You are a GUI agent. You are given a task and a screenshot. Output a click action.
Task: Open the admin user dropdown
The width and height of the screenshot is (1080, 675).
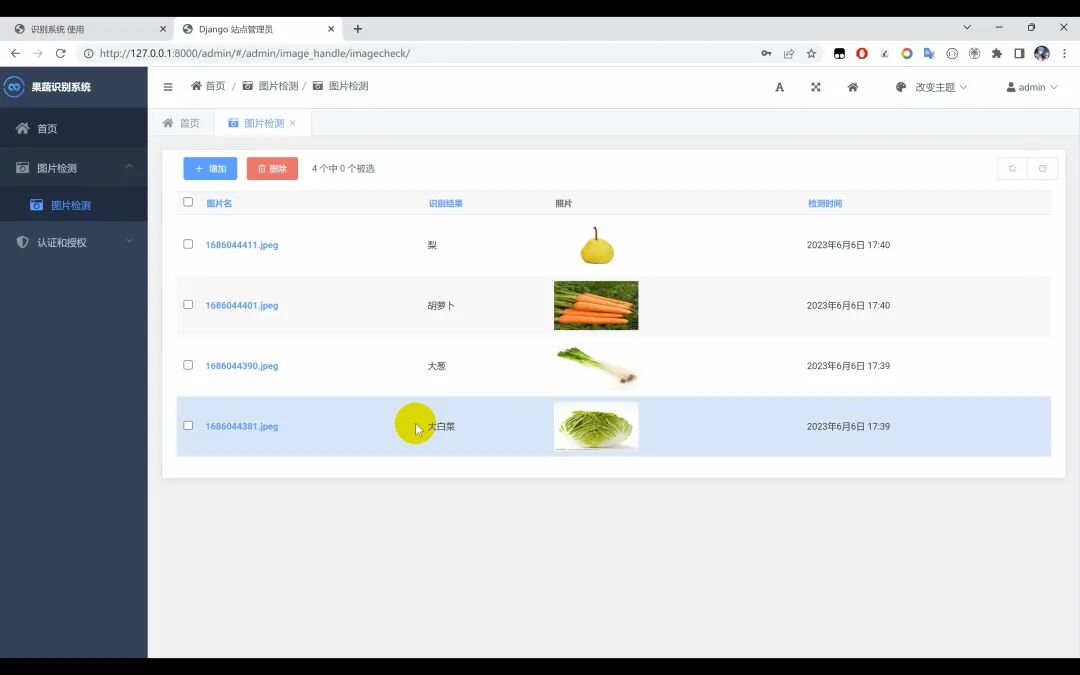pos(1032,87)
